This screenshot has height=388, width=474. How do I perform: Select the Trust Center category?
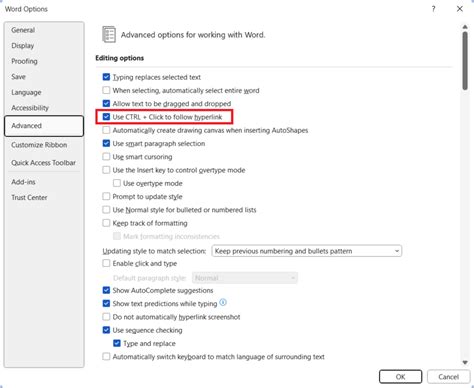click(x=29, y=197)
